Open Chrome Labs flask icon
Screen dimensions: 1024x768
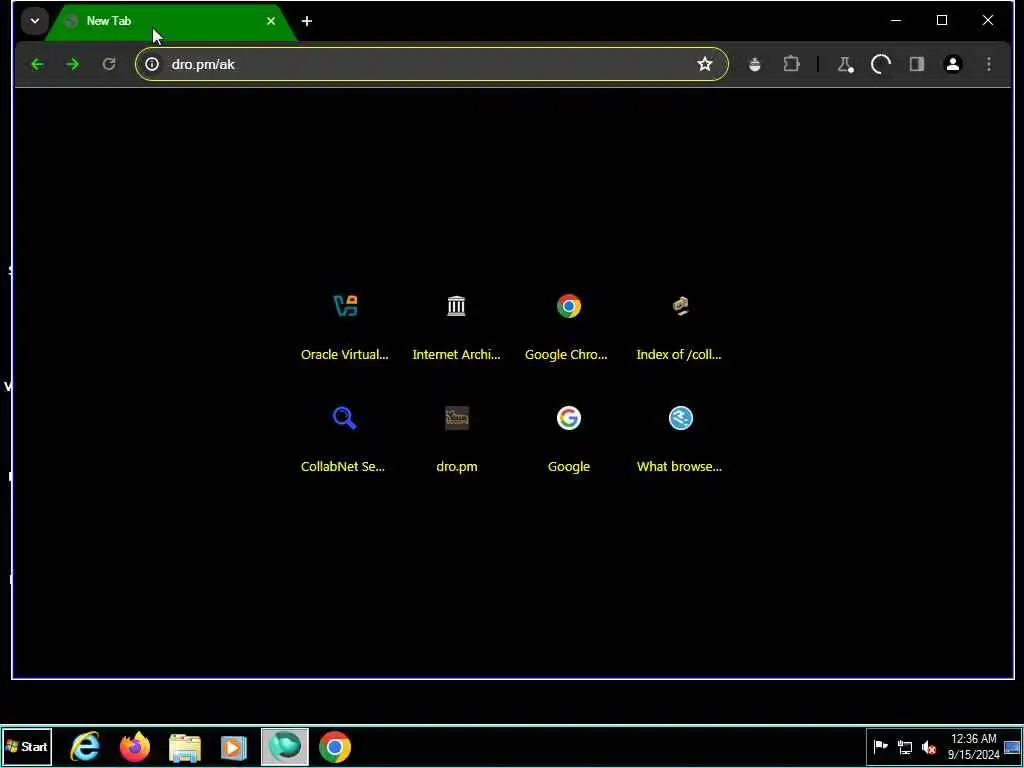click(846, 64)
